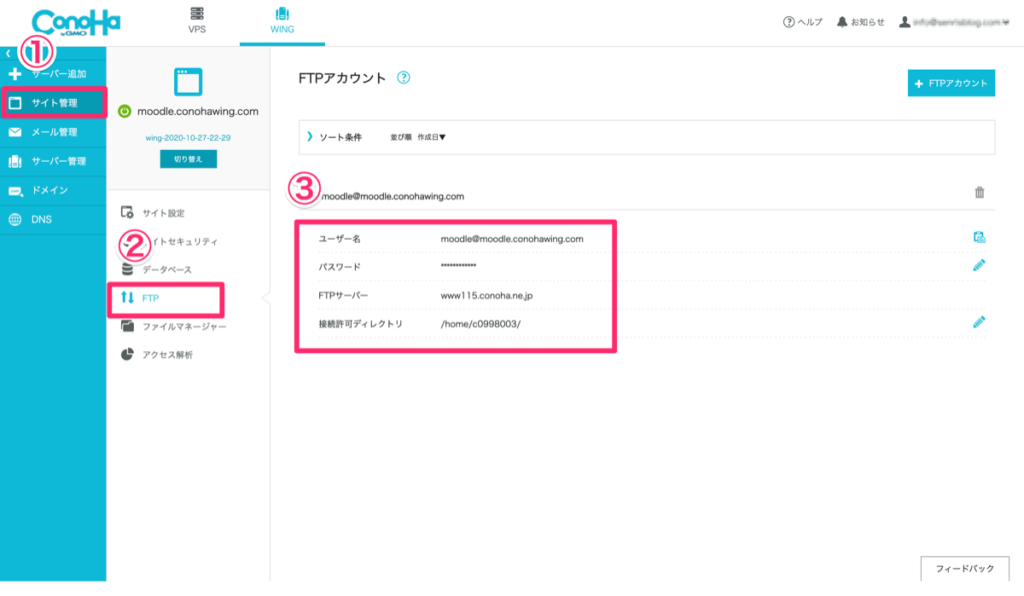Screen dimensions: 1024x596
Task: Click the username value moodle@moodle.conohawing.com
Action: [512, 239]
